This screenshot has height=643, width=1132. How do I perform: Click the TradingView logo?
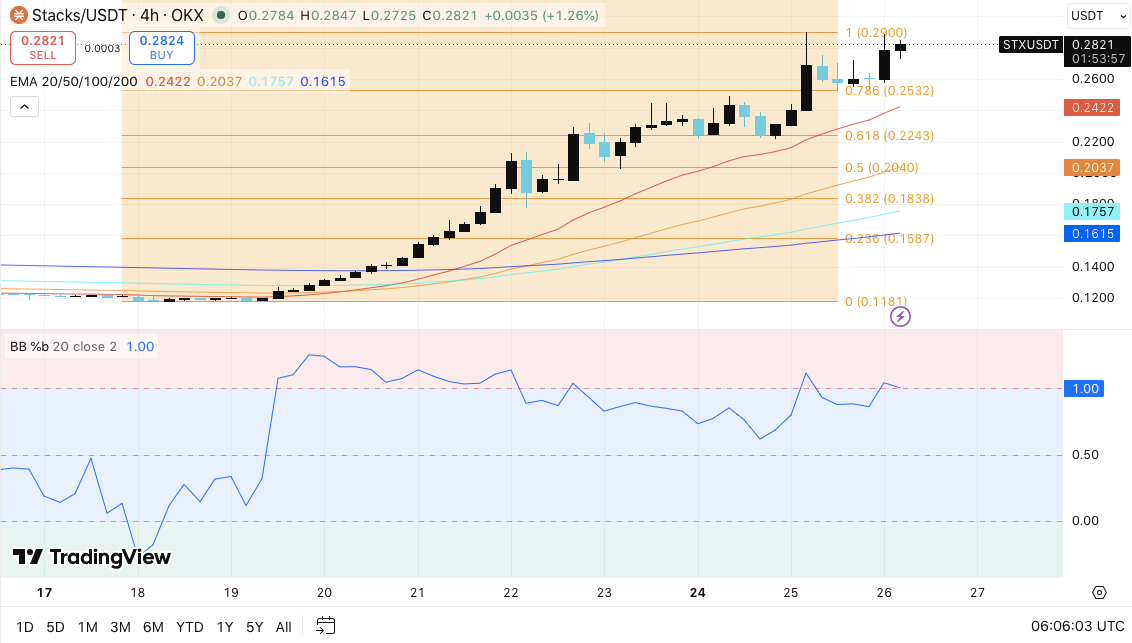(92, 556)
